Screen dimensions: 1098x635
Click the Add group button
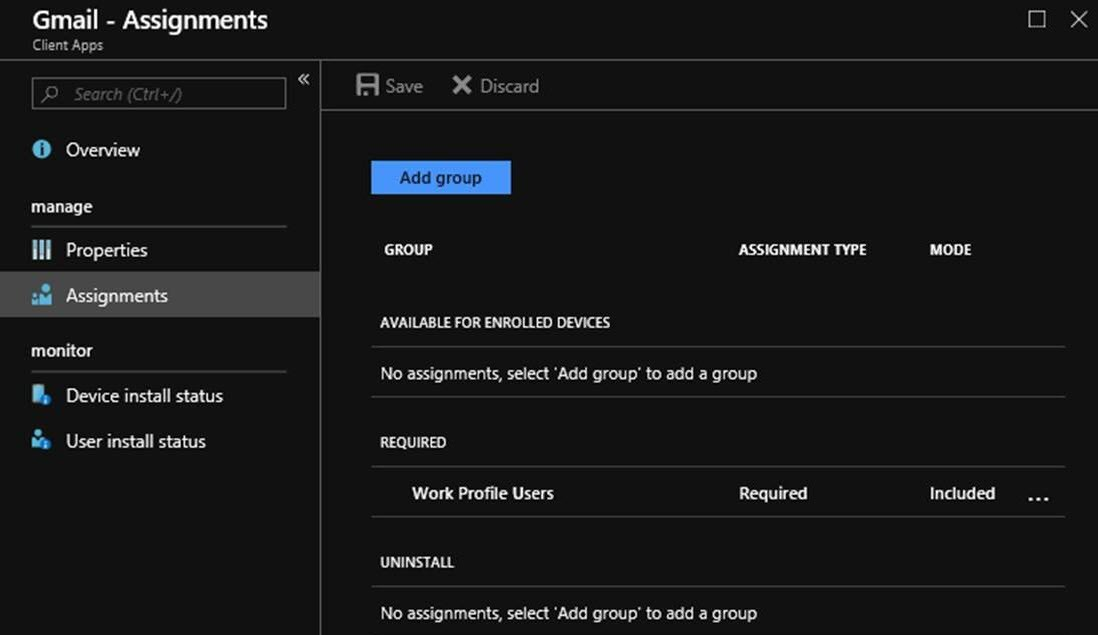pyautogui.click(x=440, y=178)
